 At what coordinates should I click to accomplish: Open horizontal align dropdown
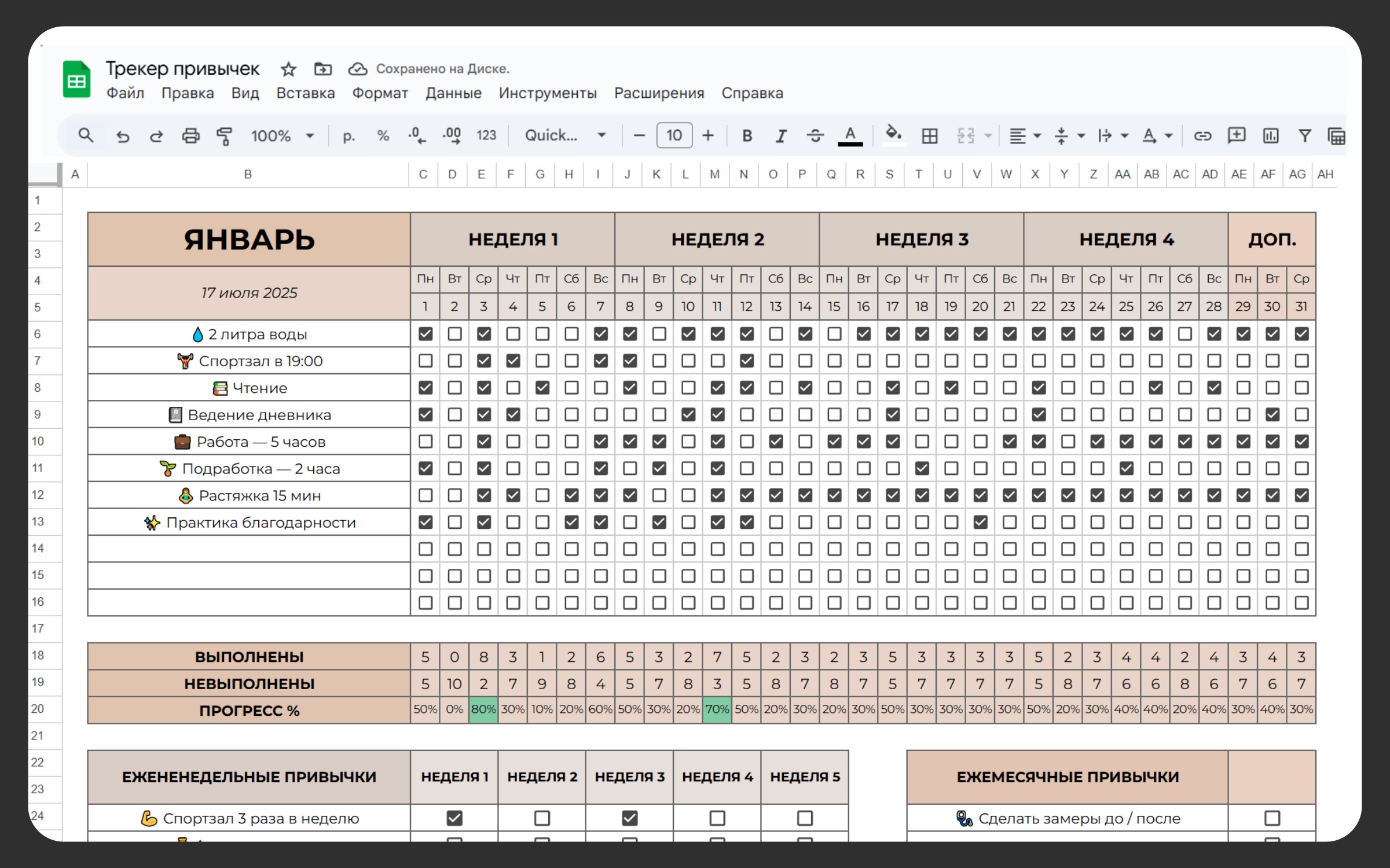[1025, 136]
